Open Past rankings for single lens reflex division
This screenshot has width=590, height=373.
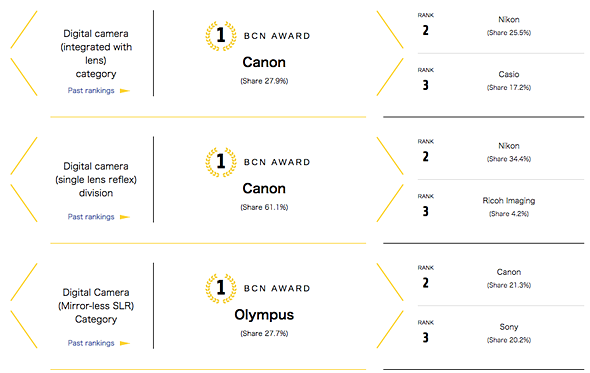(91, 217)
